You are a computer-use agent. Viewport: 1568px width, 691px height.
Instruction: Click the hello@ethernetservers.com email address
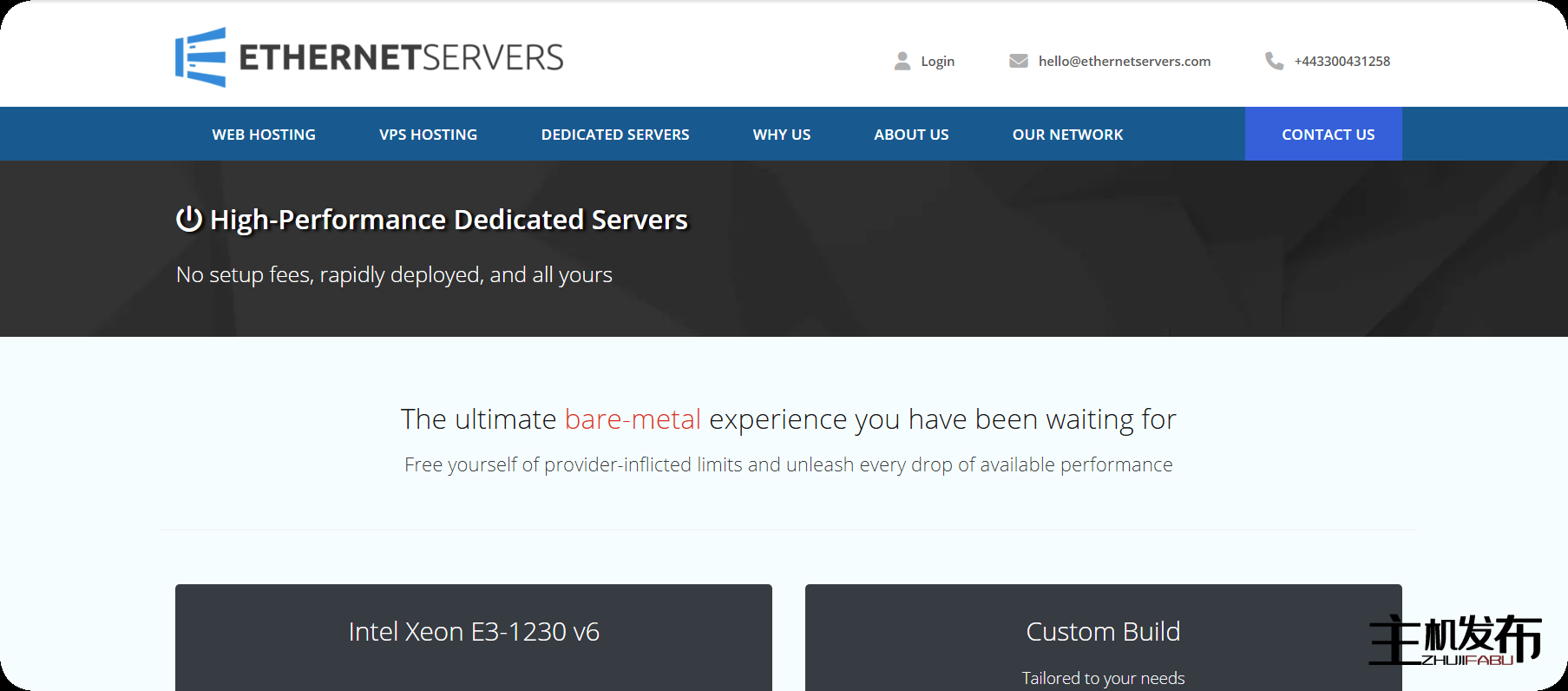coord(1124,62)
